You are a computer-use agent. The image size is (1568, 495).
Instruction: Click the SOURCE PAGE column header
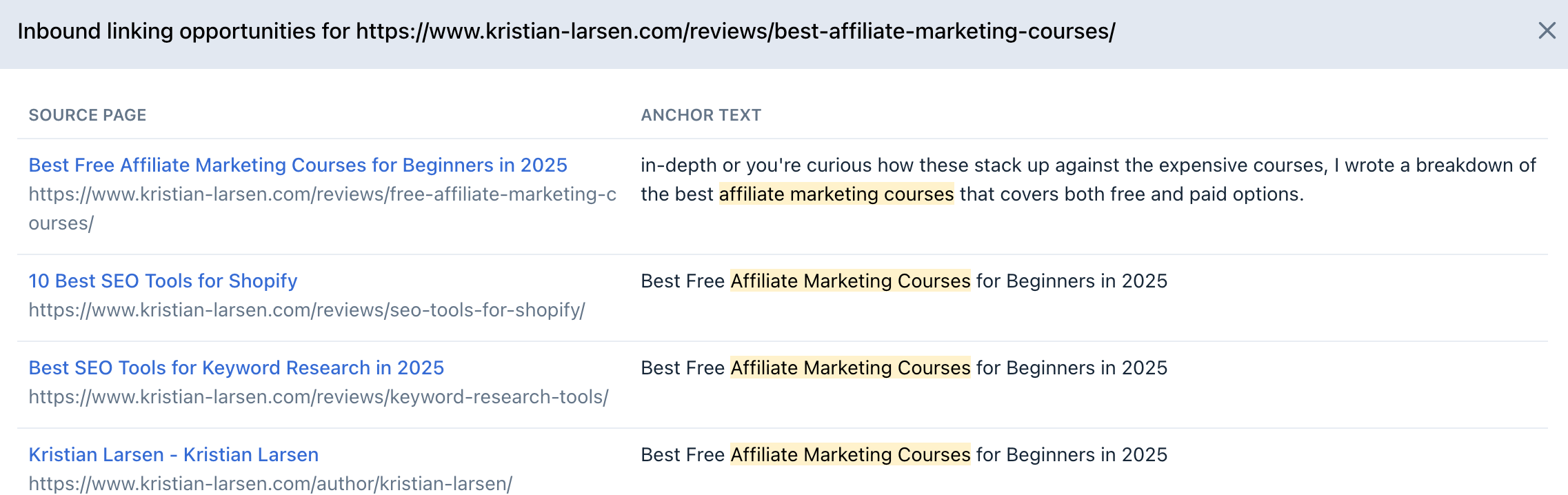click(x=88, y=115)
